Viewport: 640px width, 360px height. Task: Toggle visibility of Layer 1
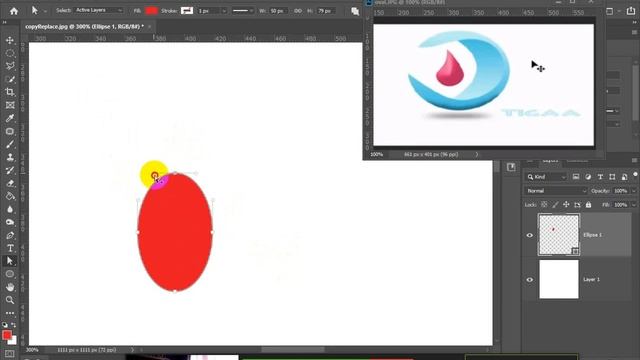click(530, 280)
